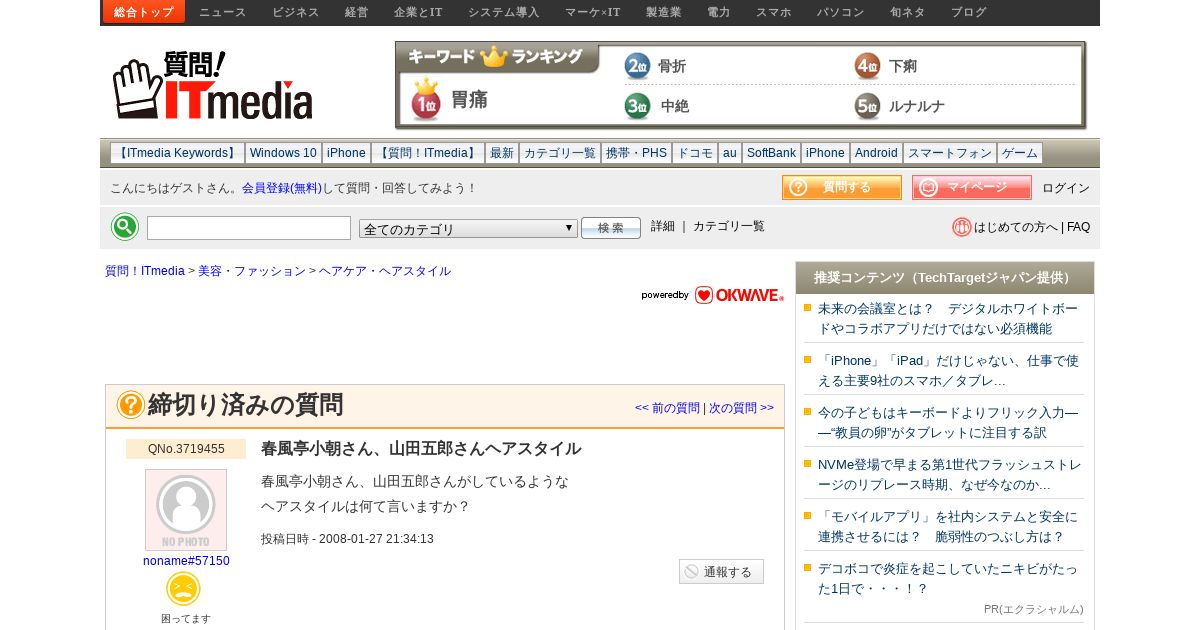This screenshot has width=1200, height=630.
Task: Click the 胃痛 ranking keyword
Action: (x=469, y=99)
